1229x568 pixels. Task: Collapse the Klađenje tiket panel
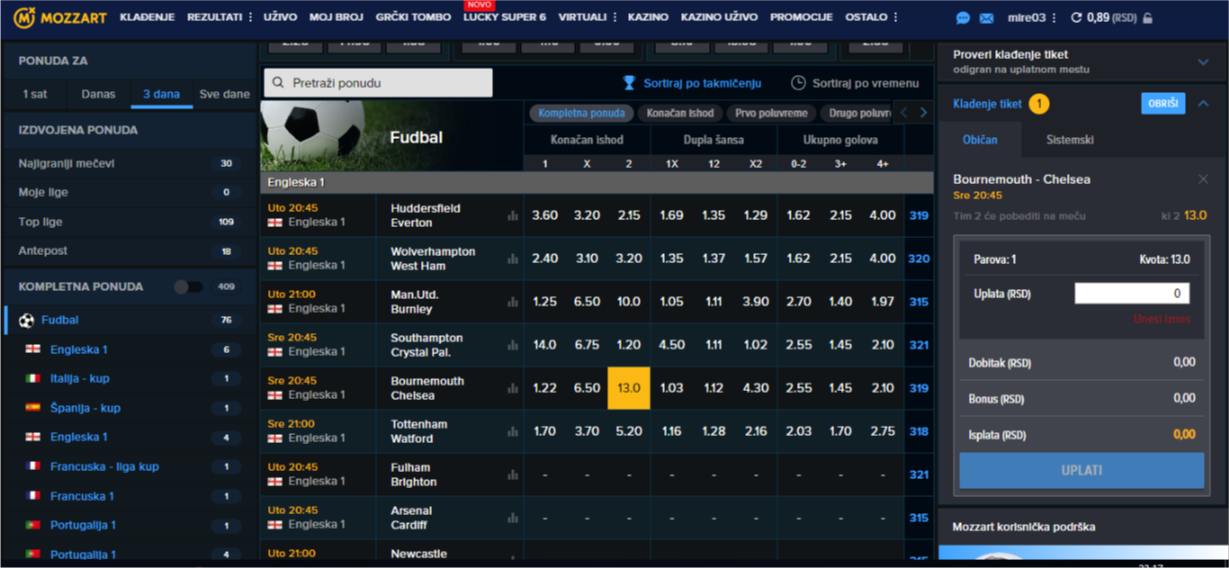[x=1203, y=104]
